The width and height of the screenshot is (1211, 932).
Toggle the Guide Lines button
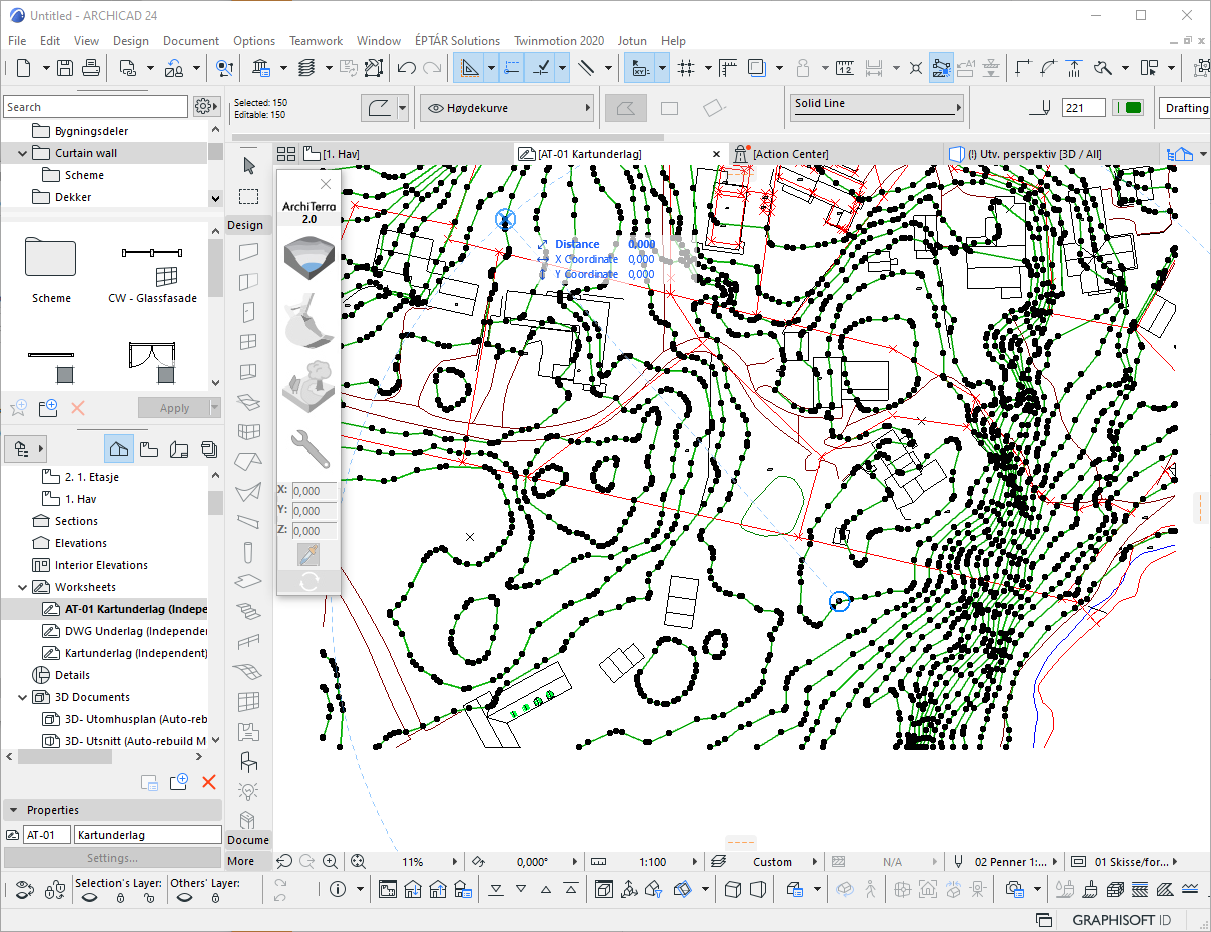470,68
